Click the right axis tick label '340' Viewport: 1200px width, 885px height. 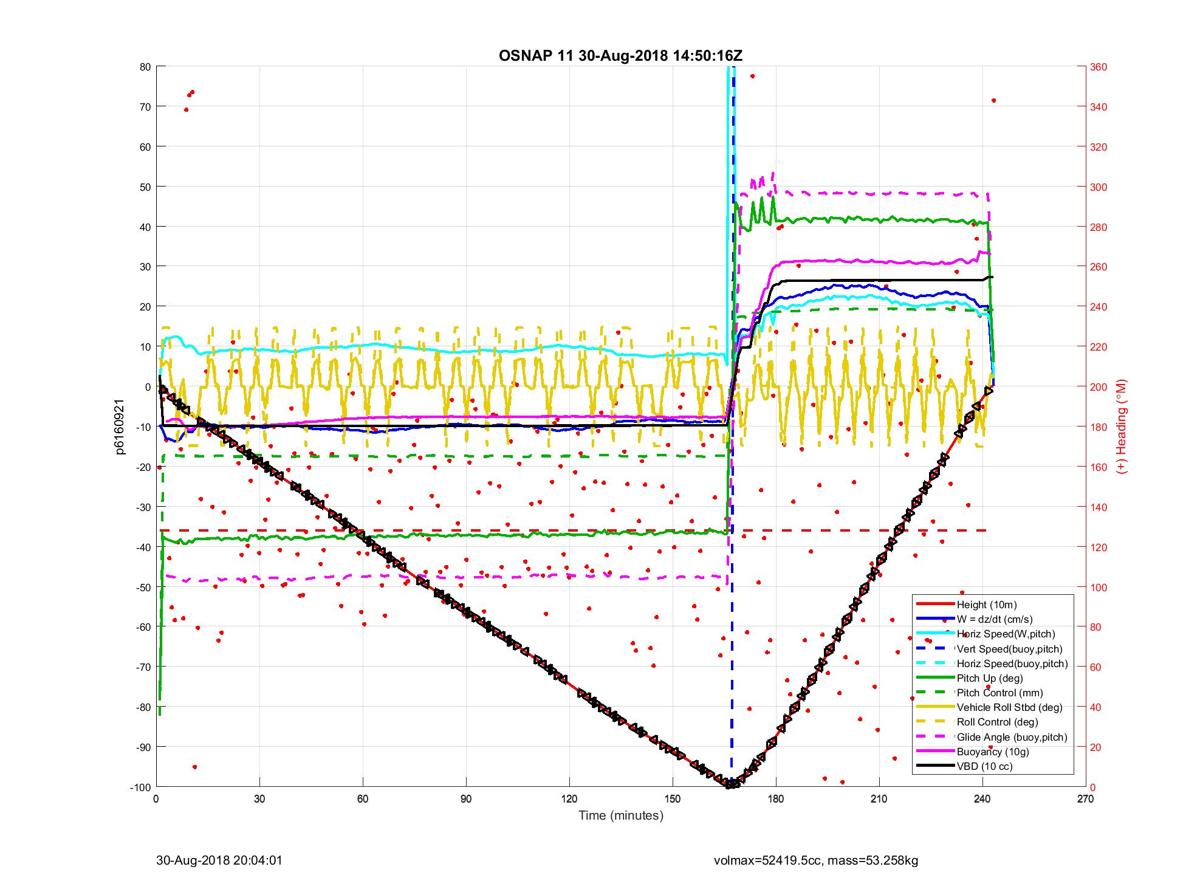[x=1100, y=107]
